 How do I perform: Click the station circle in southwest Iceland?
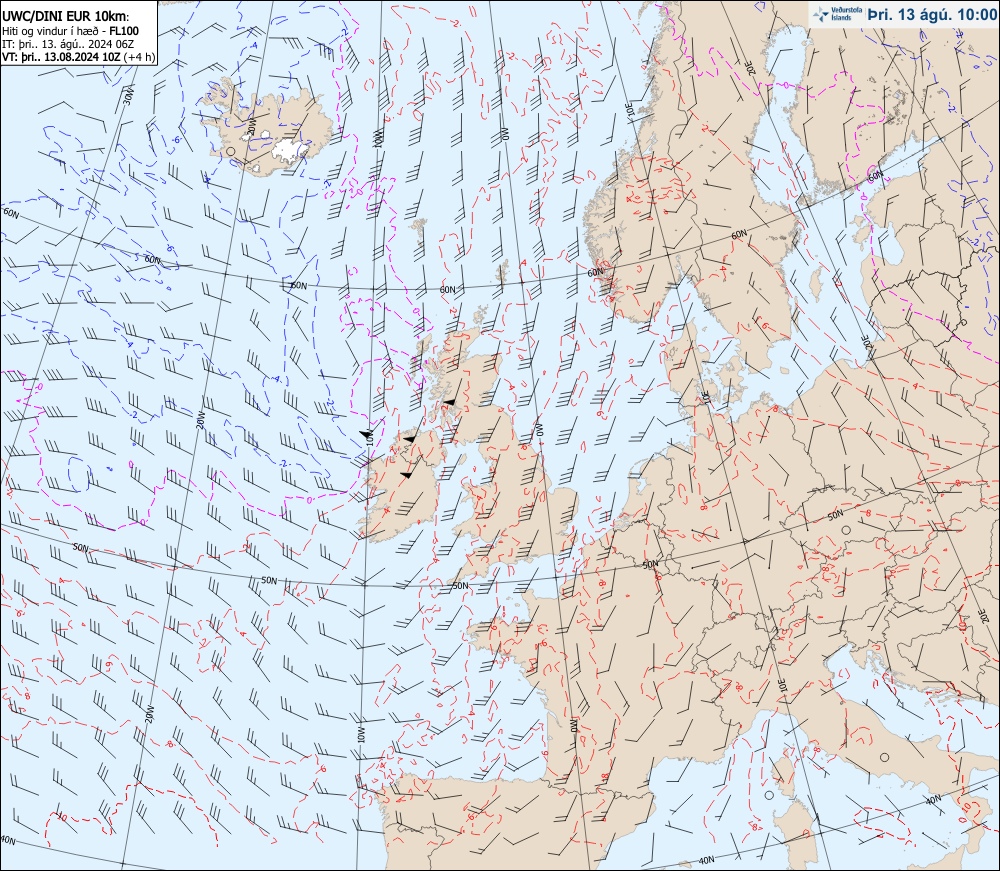231,151
